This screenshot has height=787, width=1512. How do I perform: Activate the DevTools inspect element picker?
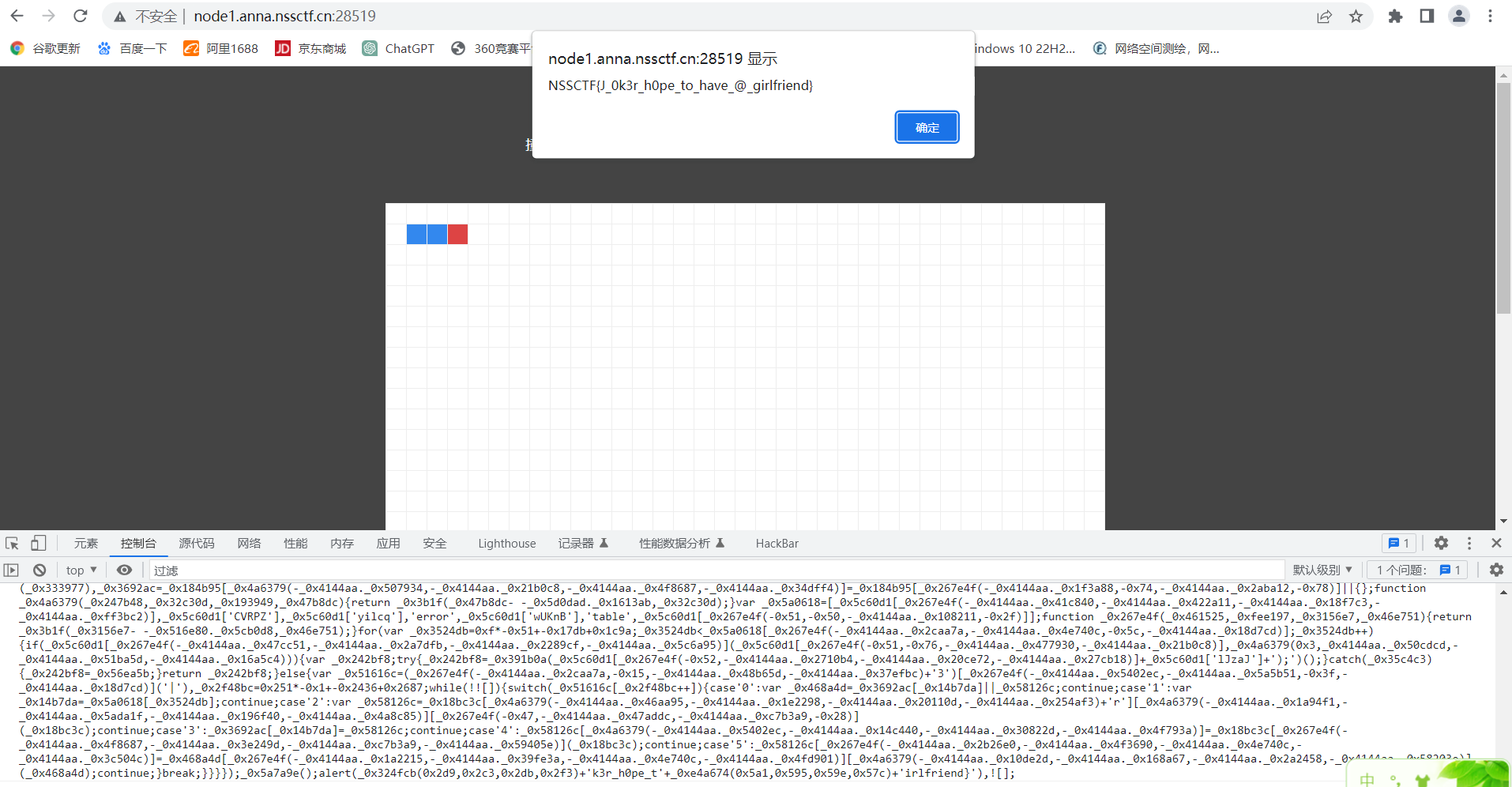(12, 544)
